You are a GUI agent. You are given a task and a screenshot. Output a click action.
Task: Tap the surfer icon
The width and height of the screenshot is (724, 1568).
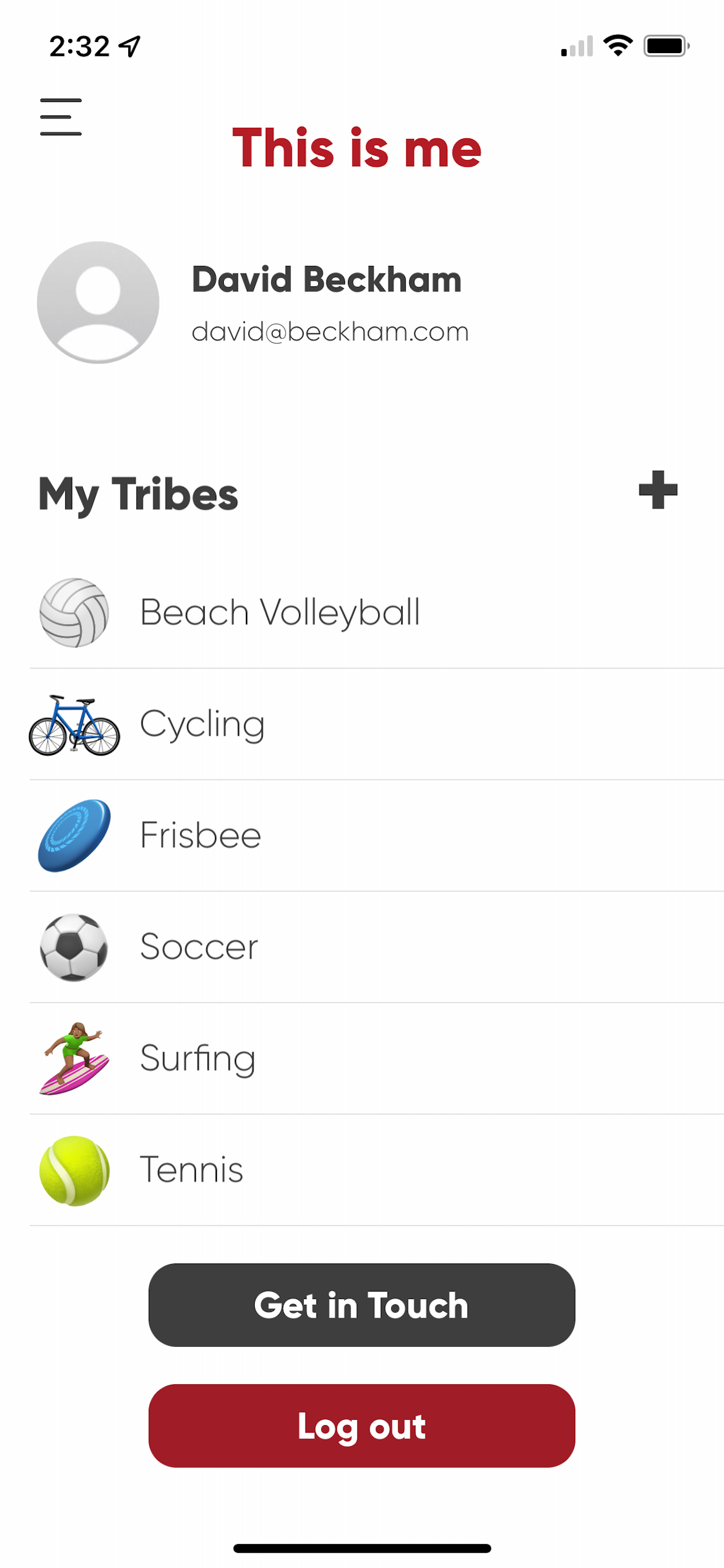coord(74,1059)
